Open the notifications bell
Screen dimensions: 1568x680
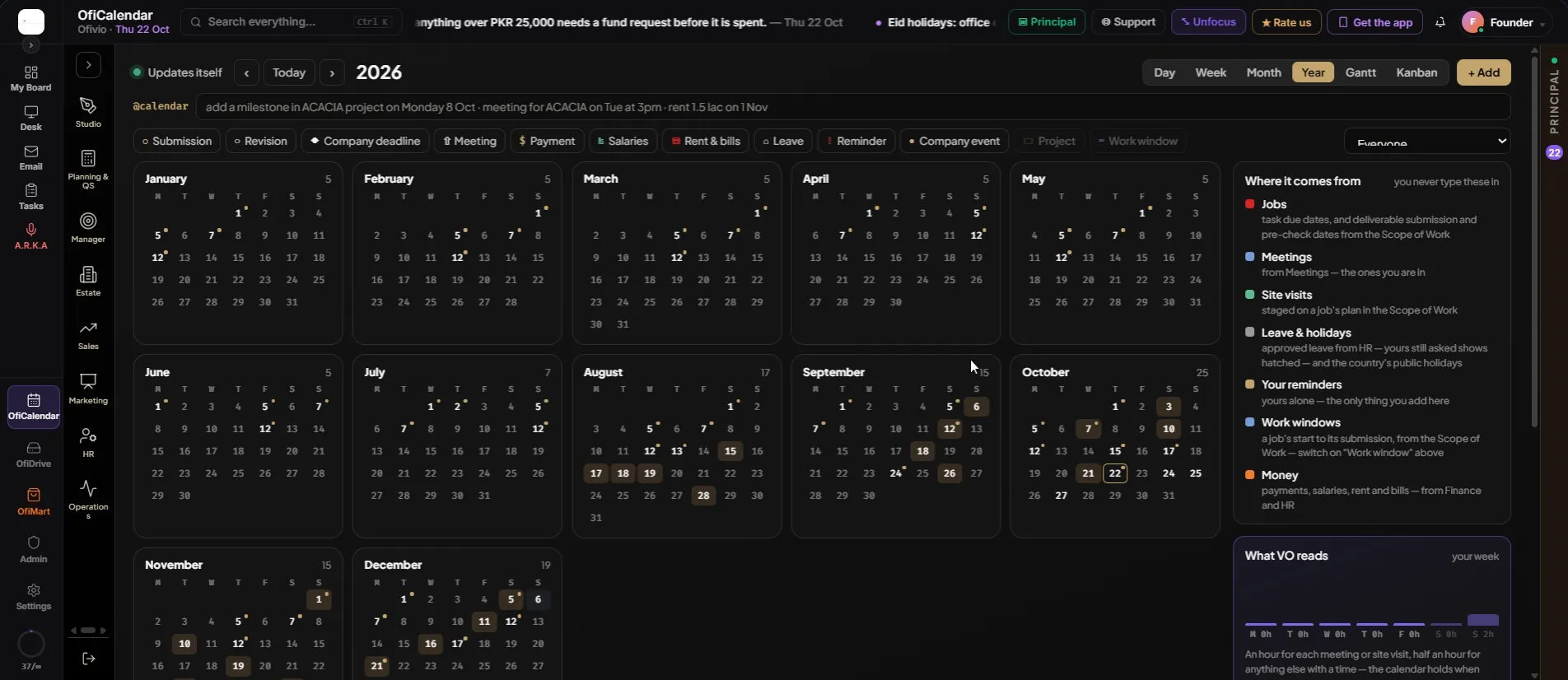point(1440,22)
